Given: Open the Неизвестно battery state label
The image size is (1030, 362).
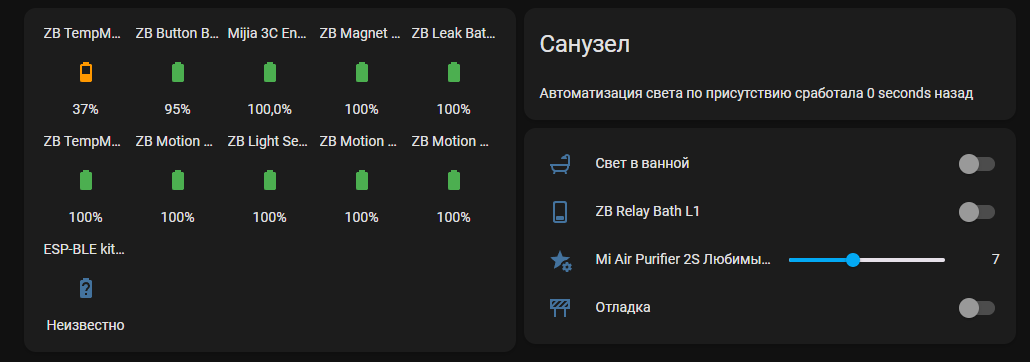Looking at the screenshot, I should click(85, 325).
